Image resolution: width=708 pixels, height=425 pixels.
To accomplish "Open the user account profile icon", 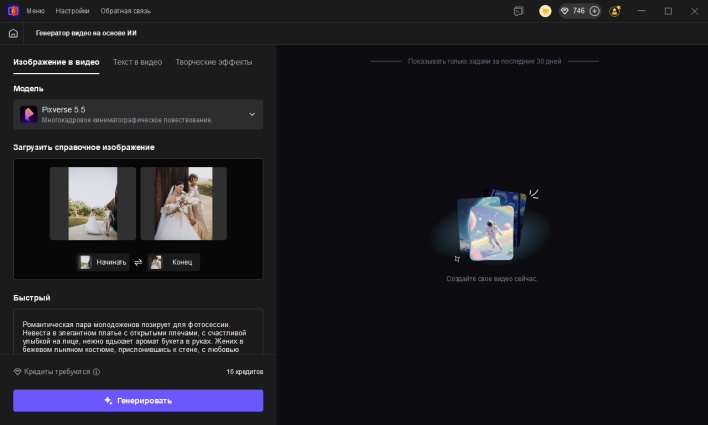I will [x=614, y=11].
